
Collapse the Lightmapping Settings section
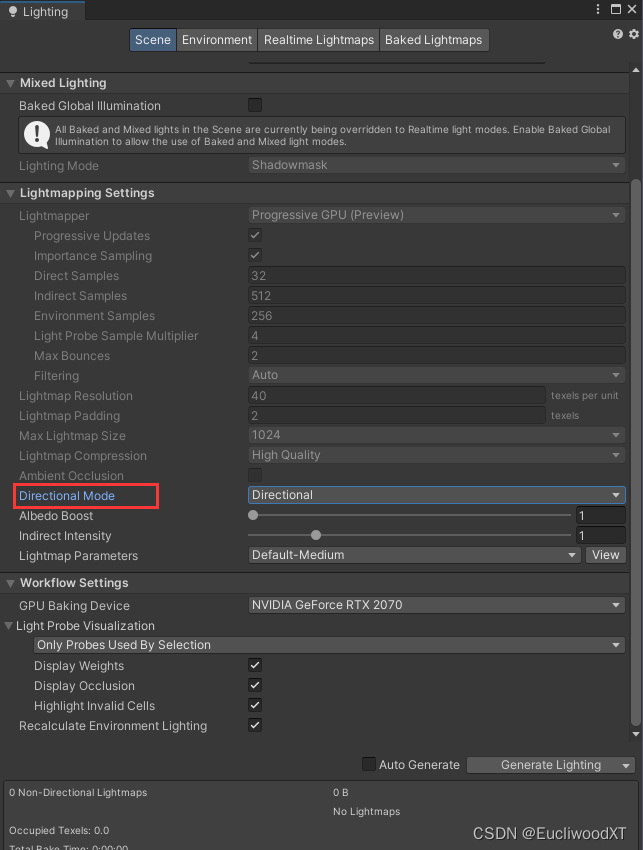tap(10, 194)
